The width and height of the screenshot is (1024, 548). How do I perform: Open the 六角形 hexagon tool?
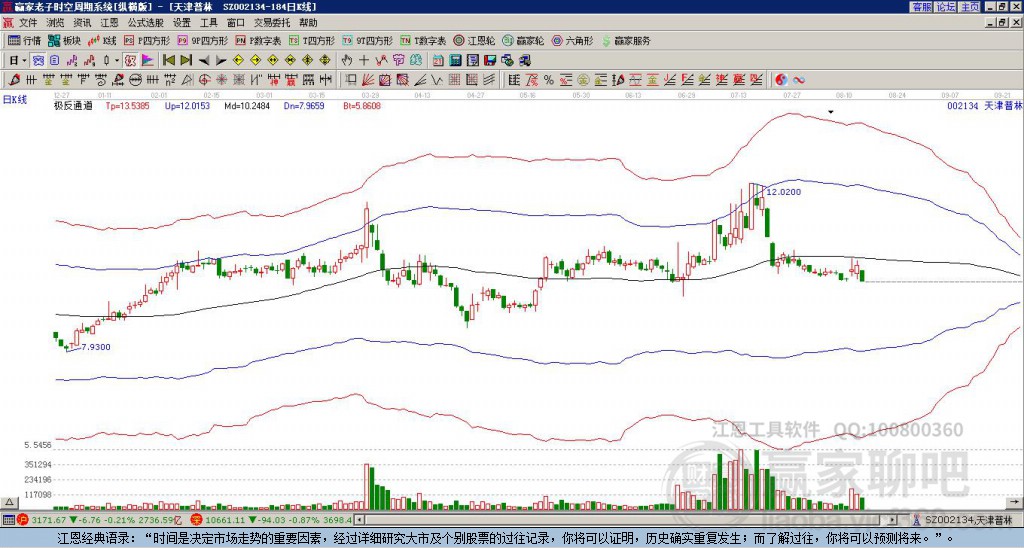(573, 40)
